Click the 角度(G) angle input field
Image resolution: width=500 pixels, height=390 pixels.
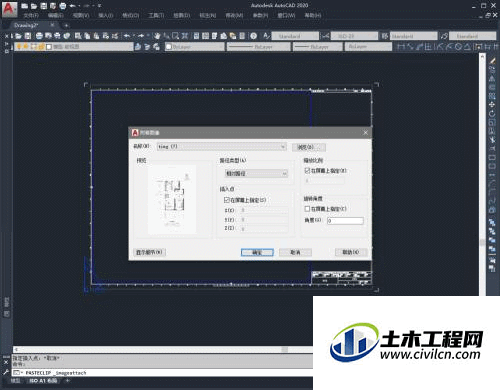[345, 221]
